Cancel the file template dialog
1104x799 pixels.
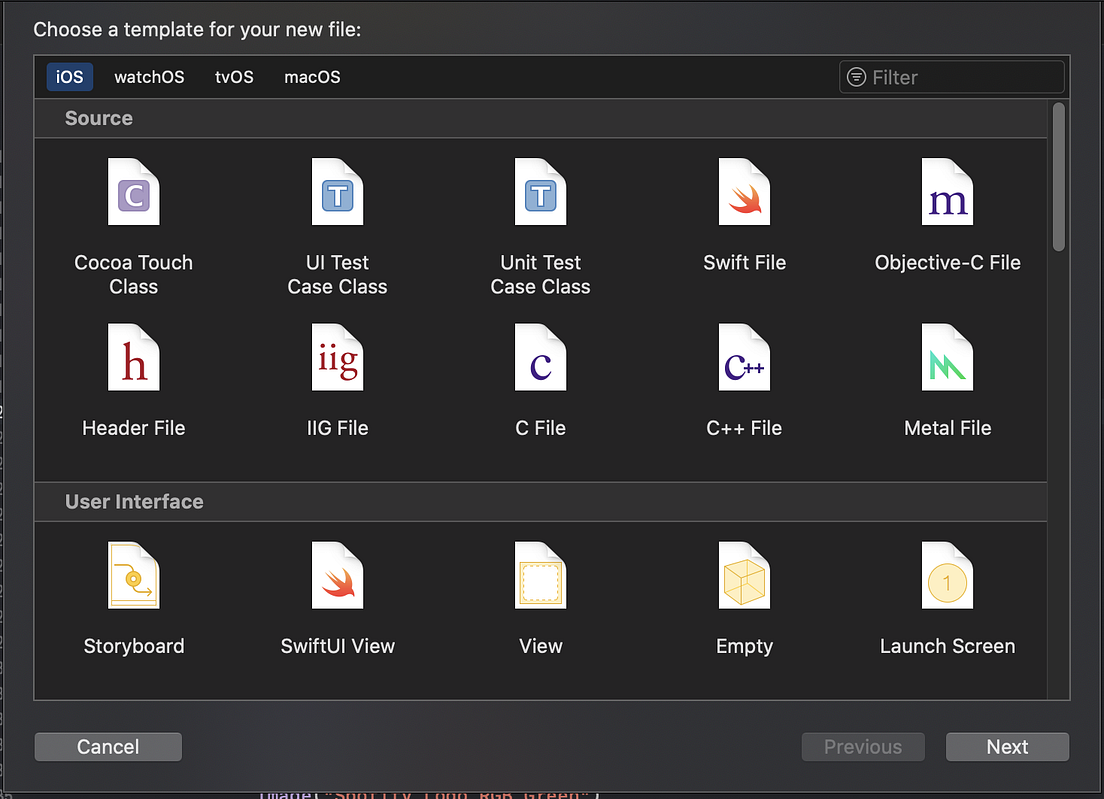point(107,746)
